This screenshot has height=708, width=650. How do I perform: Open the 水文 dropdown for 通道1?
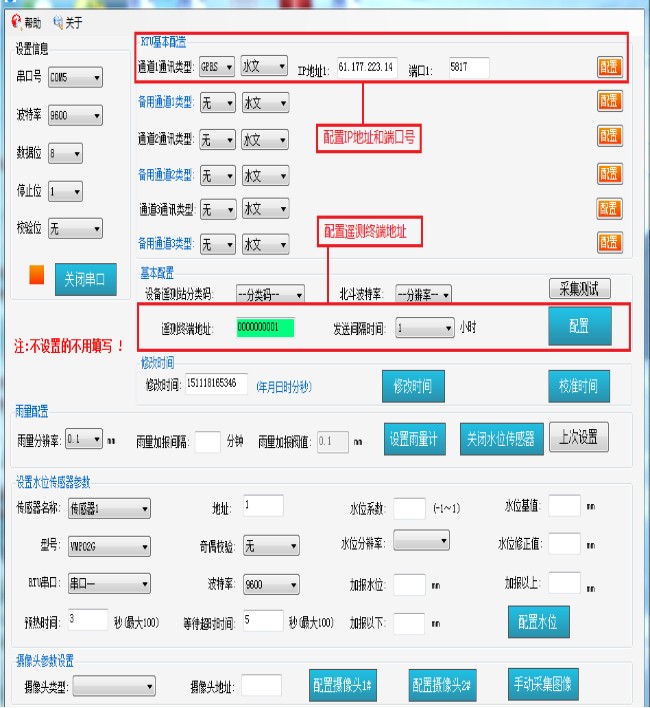coord(265,66)
